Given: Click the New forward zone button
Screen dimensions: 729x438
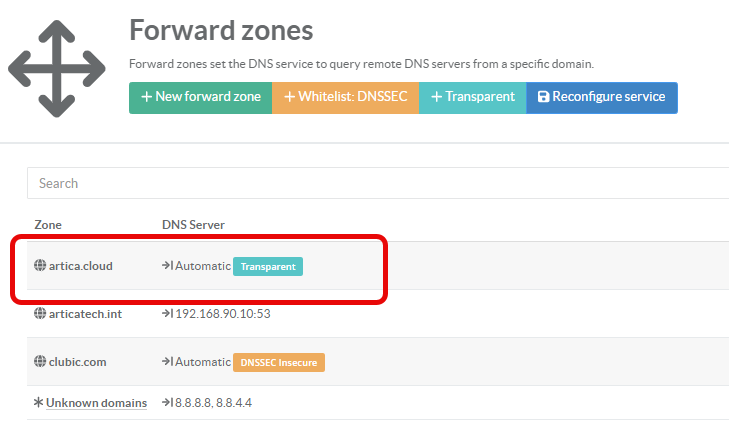Looking at the screenshot, I should tap(200, 98).
